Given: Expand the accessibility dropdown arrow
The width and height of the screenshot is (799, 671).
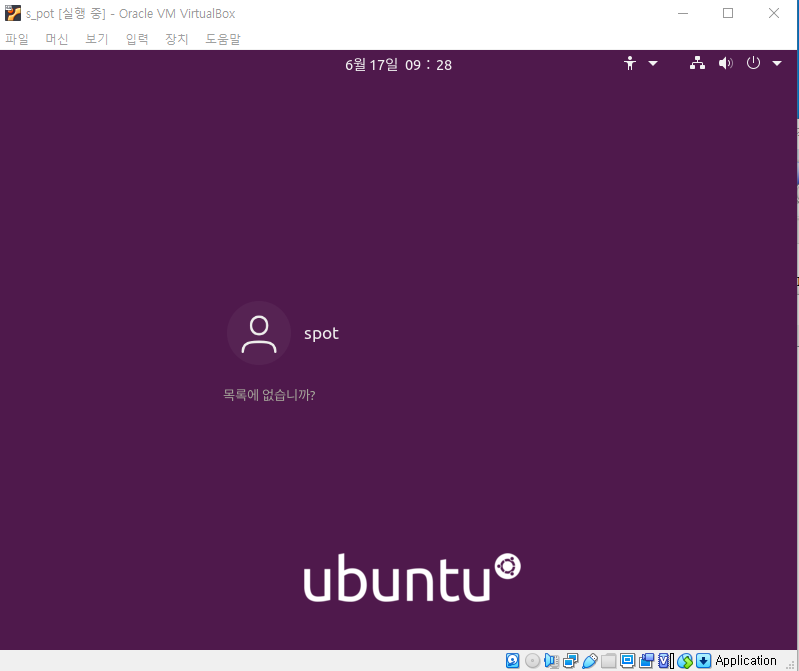Looking at the screenshot, I should [653, 64].
